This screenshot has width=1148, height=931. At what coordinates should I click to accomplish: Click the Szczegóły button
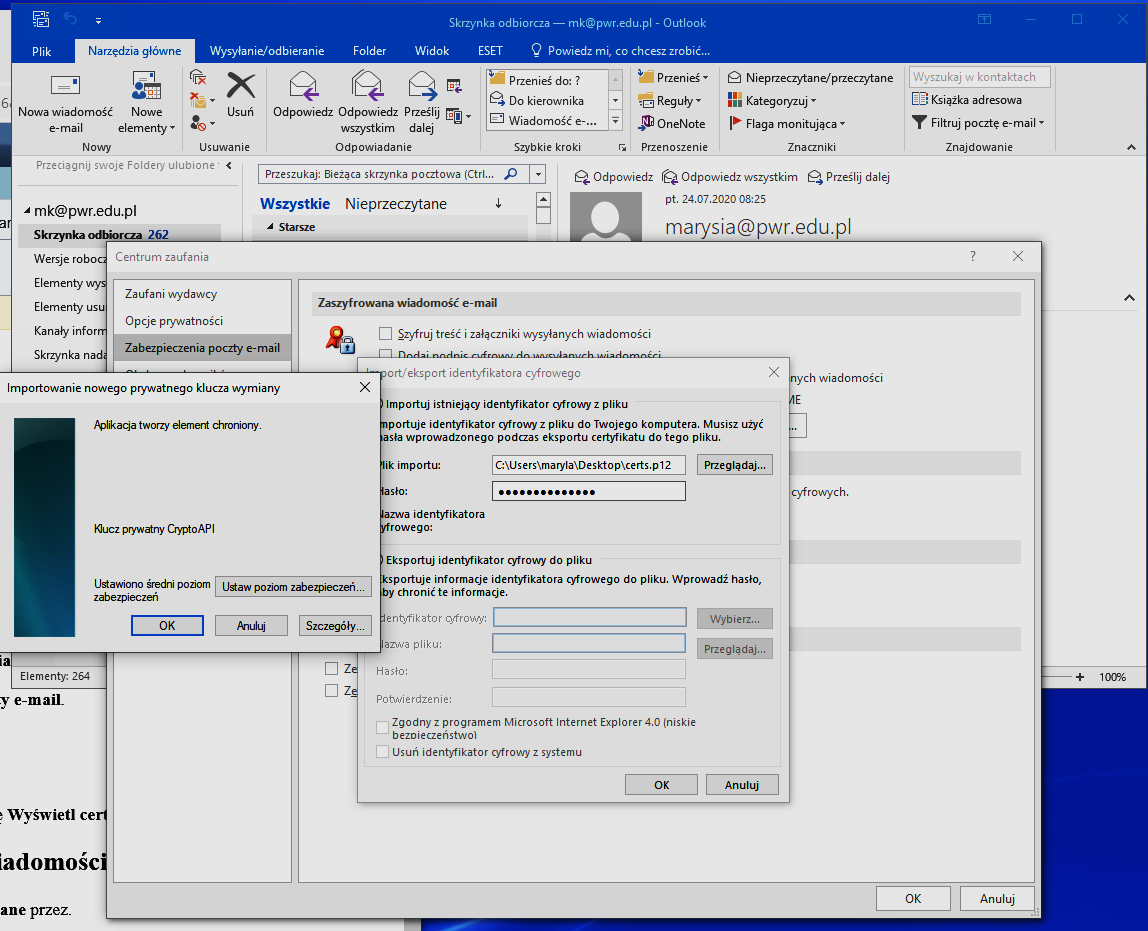click(x=335, y=626)
